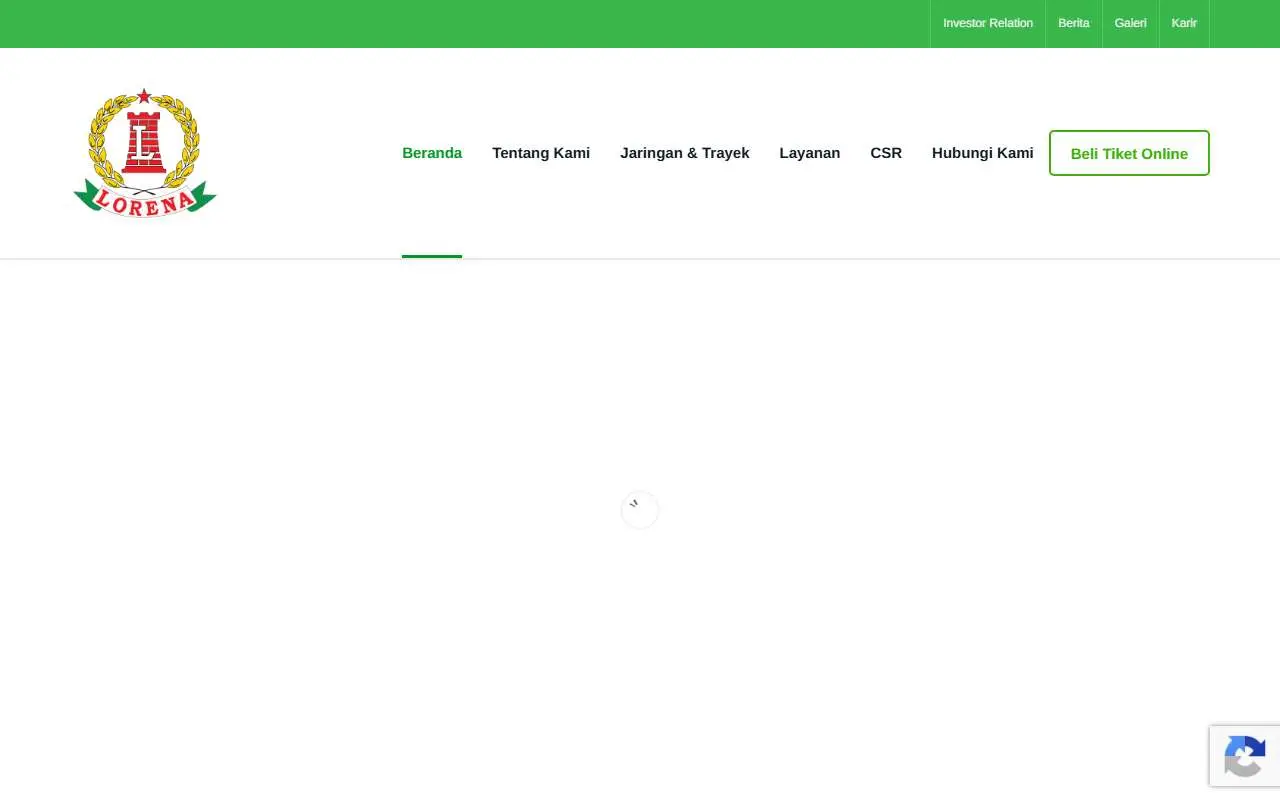Visit the Karir careers page
Viewport: 1280px width, 800px height.
[1184, 23]
